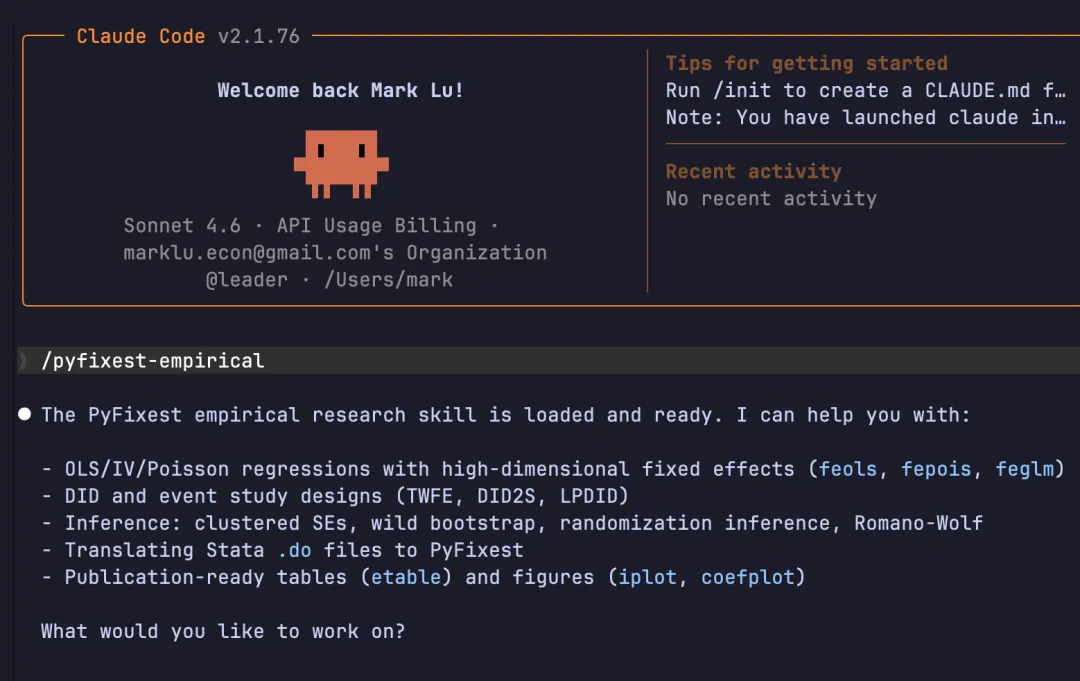
Task: Click the 'coefplot' function name
Action: [x=748, y=577]
